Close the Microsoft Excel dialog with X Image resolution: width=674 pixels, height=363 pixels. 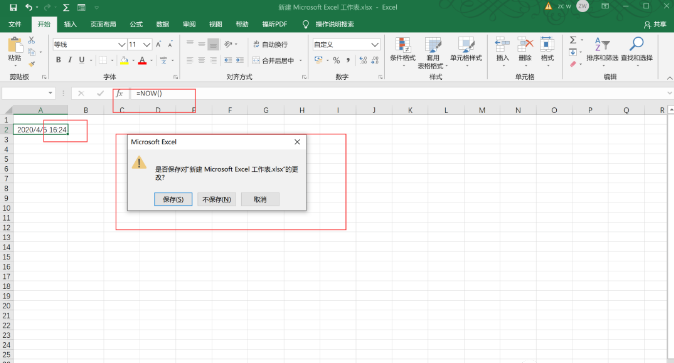297,142
